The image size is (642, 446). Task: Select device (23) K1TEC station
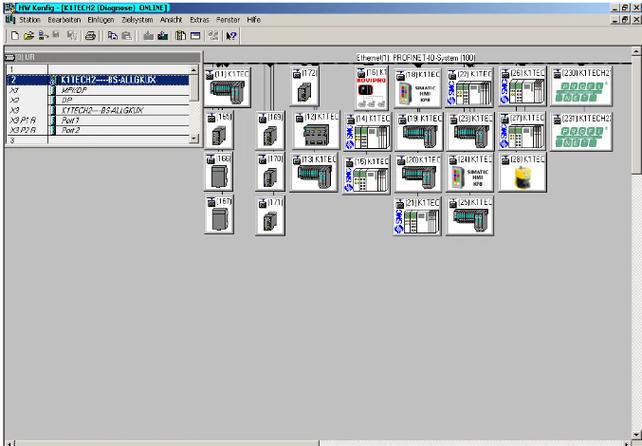click(470, 132)
